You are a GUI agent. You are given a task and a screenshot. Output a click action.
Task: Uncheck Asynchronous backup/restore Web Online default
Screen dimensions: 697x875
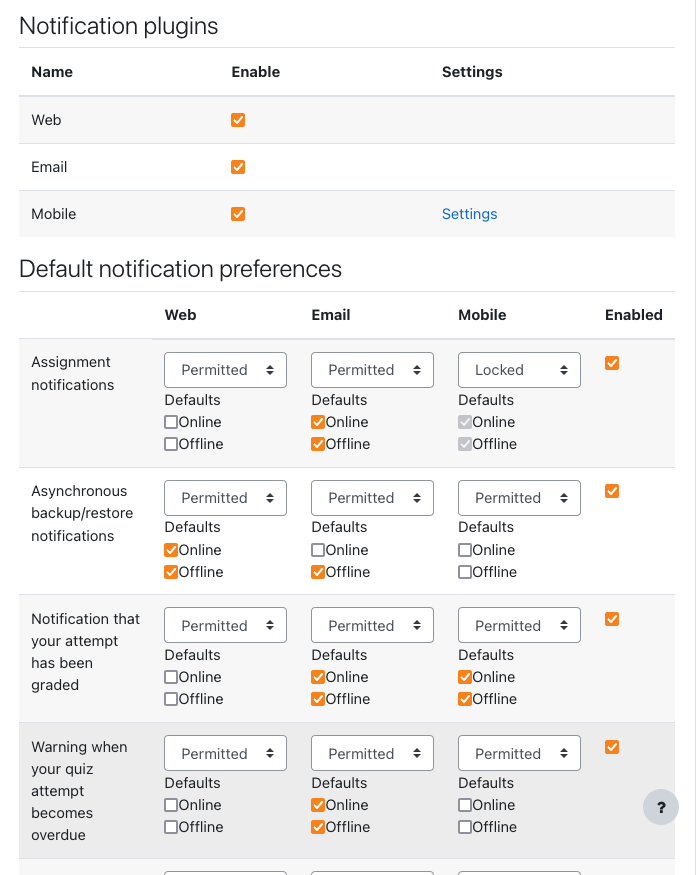(x=171, y=550)
